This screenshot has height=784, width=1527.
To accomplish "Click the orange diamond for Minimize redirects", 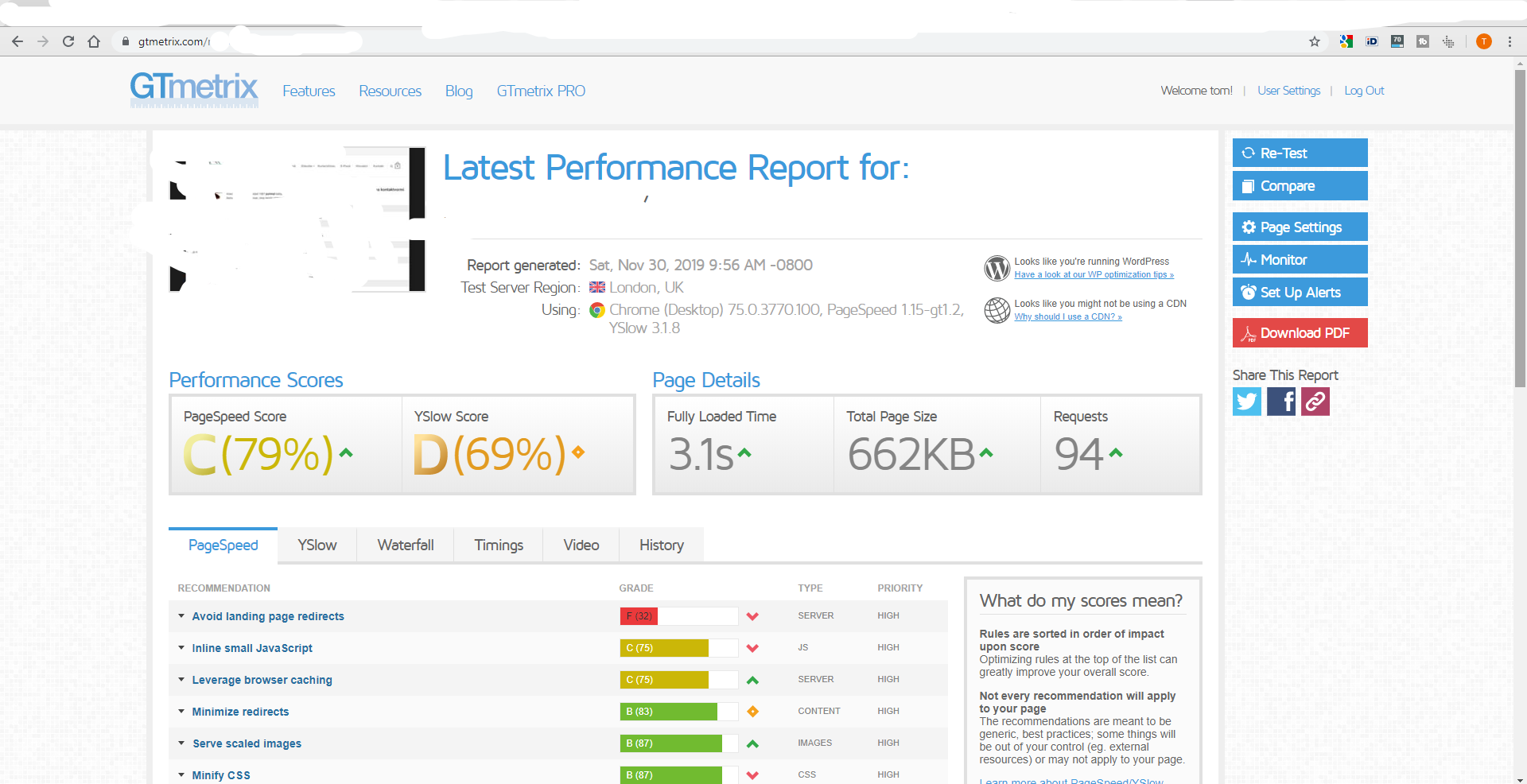I will [x=752, y=712].
